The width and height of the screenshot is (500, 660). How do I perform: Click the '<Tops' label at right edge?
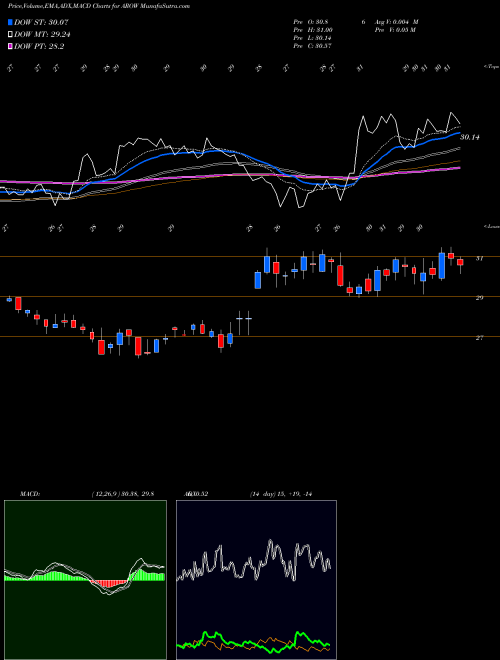pyautogui.click(x=492, y=67)
